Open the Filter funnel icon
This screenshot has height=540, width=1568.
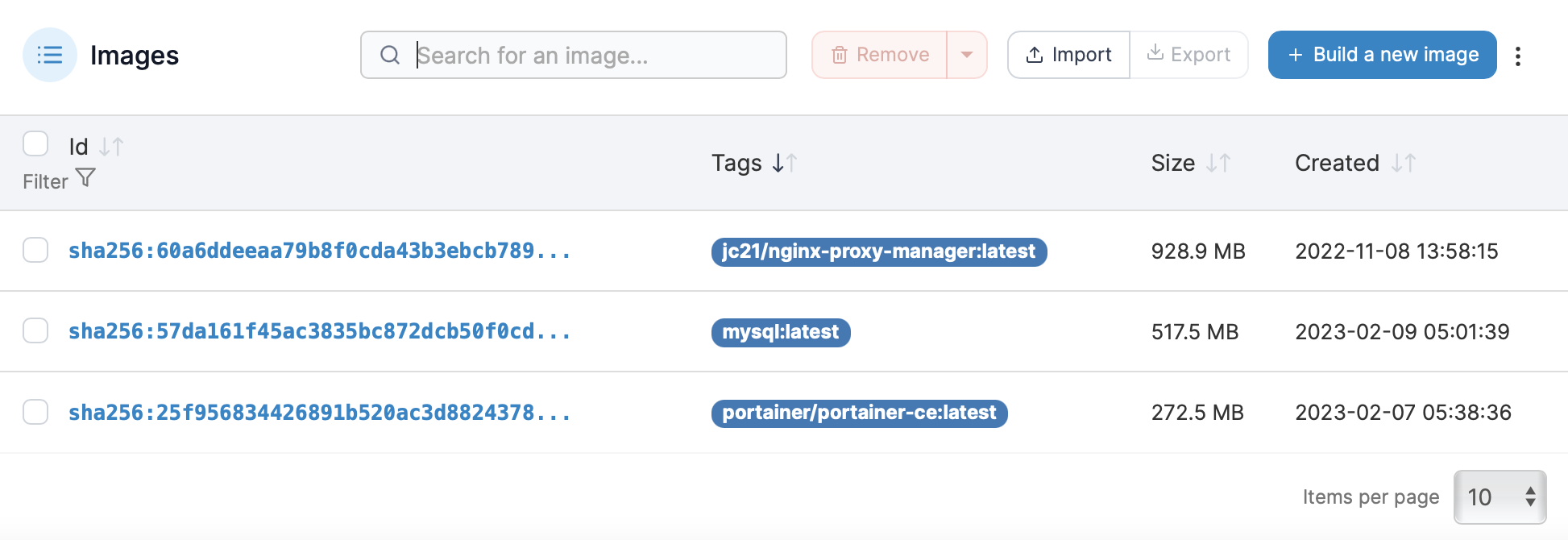coord(85,177)
